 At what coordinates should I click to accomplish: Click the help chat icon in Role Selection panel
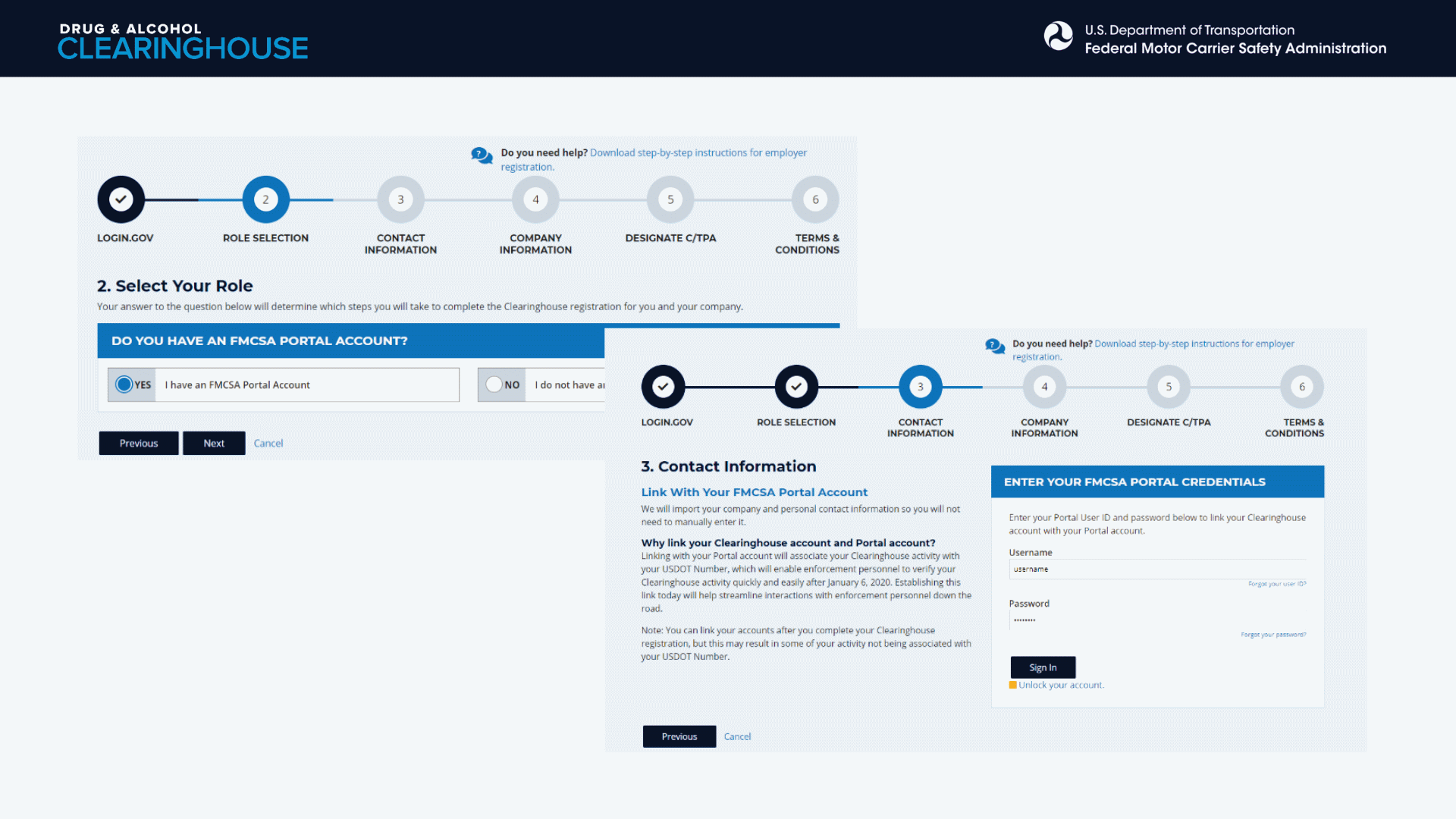coord(482,155)
